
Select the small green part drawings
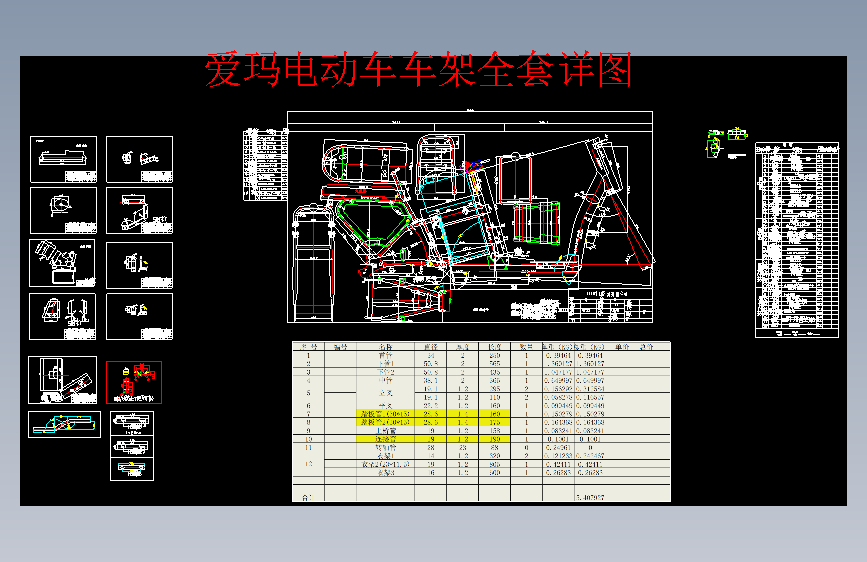[x=727, y=143]
